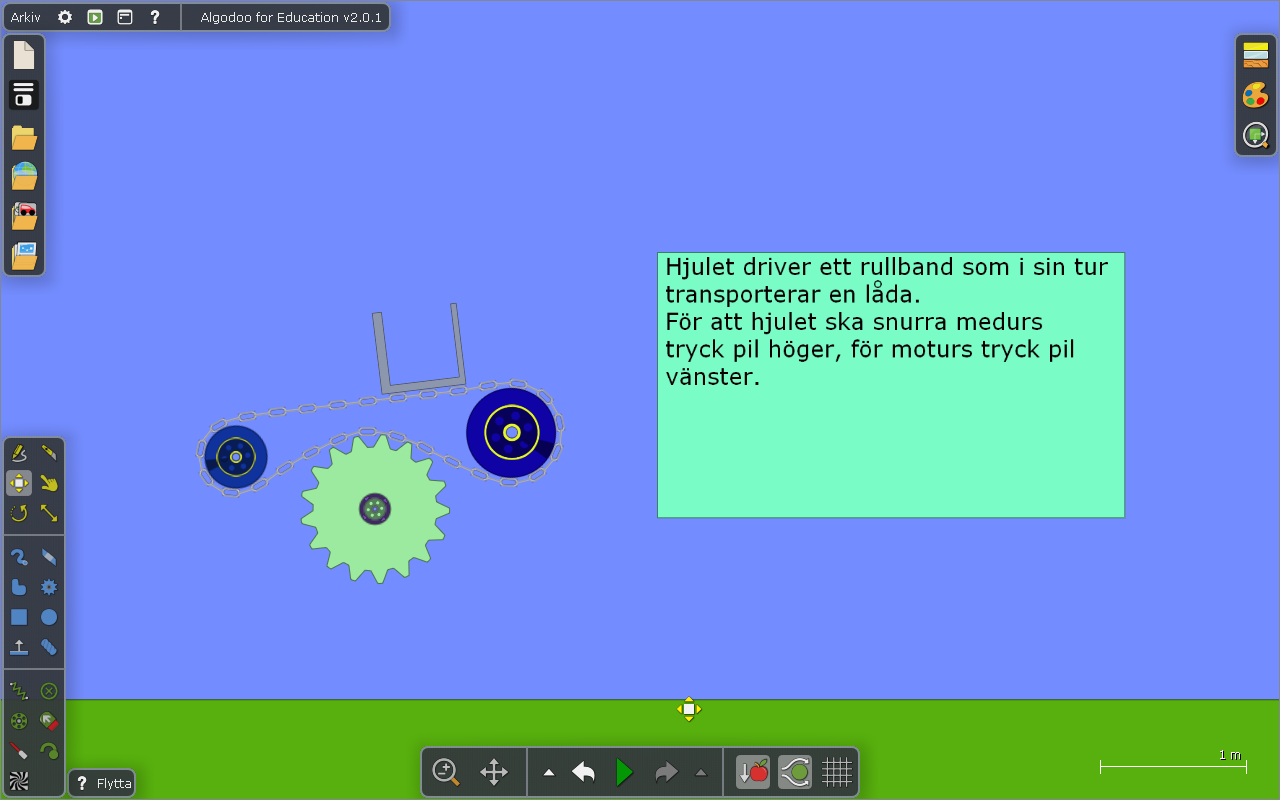Select the Laser pen tool
Viewport: 1282px width, 802px height.
coord(19,751)
